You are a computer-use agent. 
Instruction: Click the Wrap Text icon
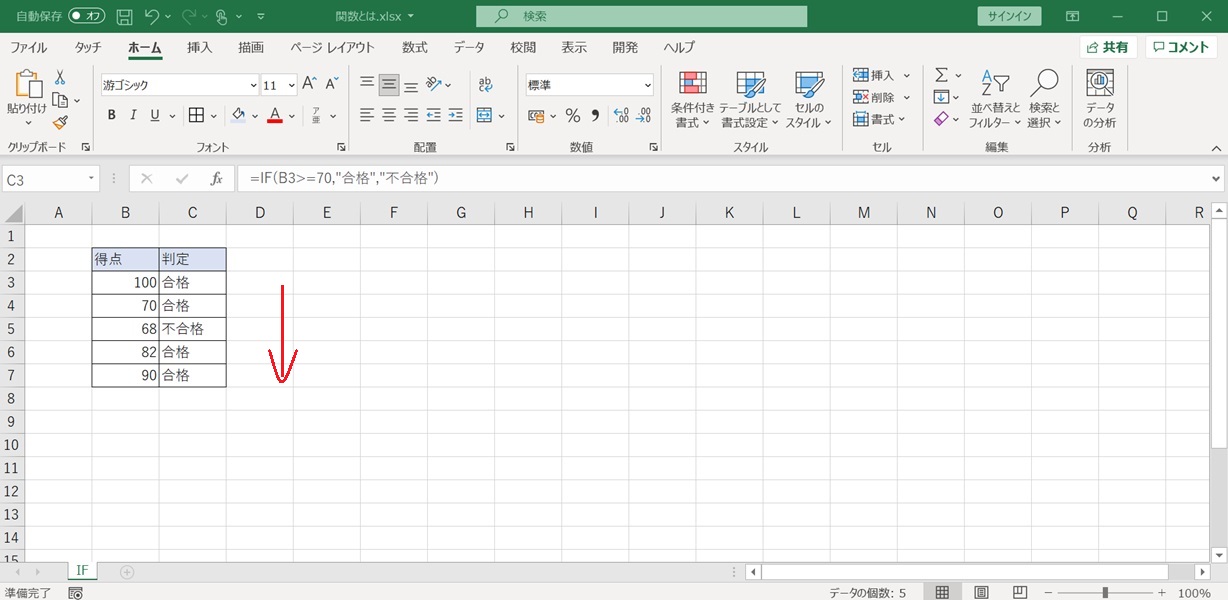pos(485,85)
